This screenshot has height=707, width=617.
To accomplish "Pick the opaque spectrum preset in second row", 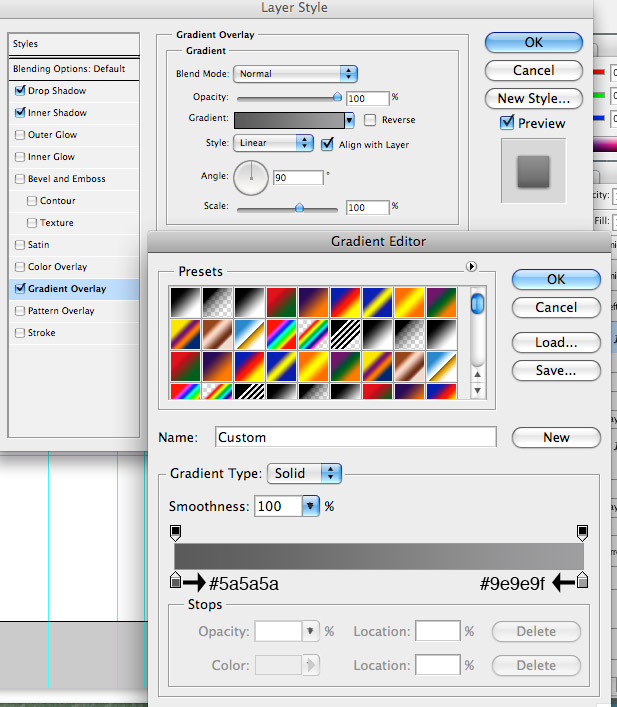I will click(x=281, y=335).
